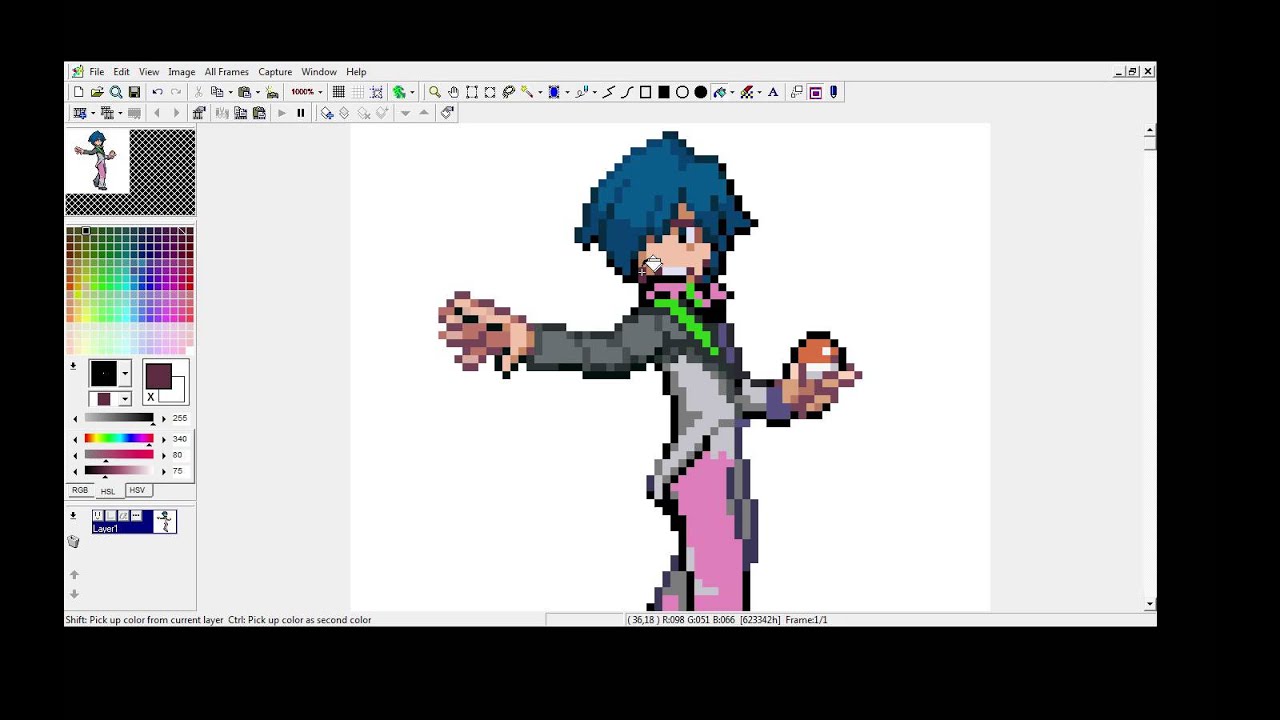This screenshot has width=1280, height=720.
Task: Click the grayscale slider with value 255
Action: (x=119, y=418)
